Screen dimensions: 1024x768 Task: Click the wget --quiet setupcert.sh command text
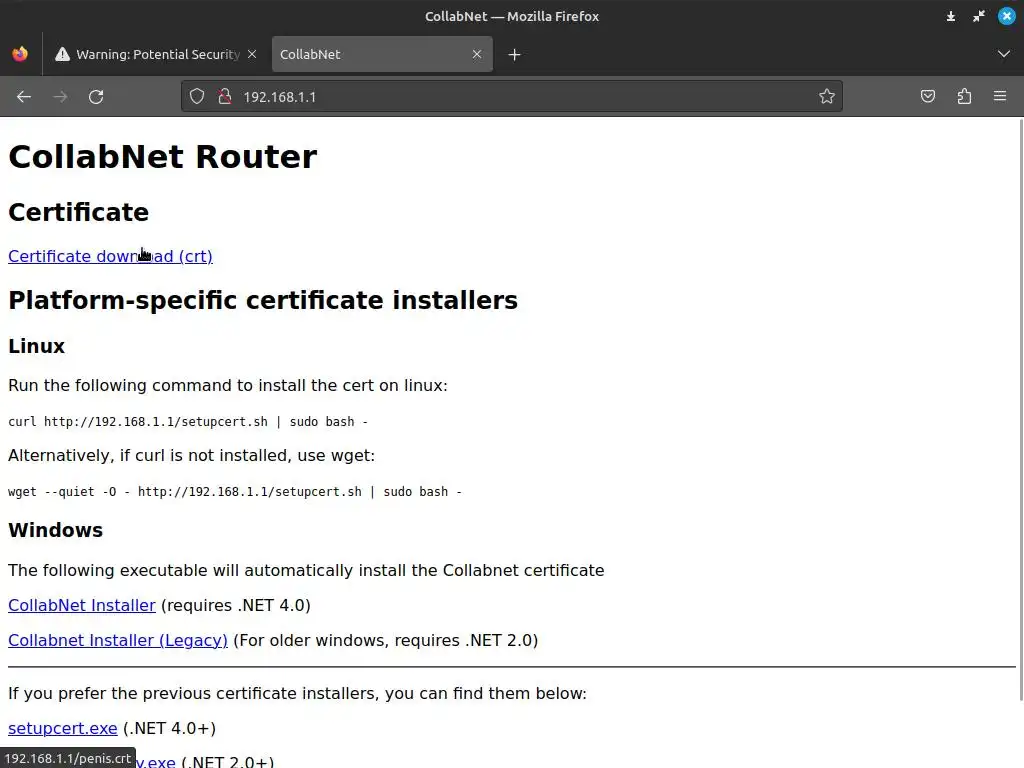click(x=235, y=492)
